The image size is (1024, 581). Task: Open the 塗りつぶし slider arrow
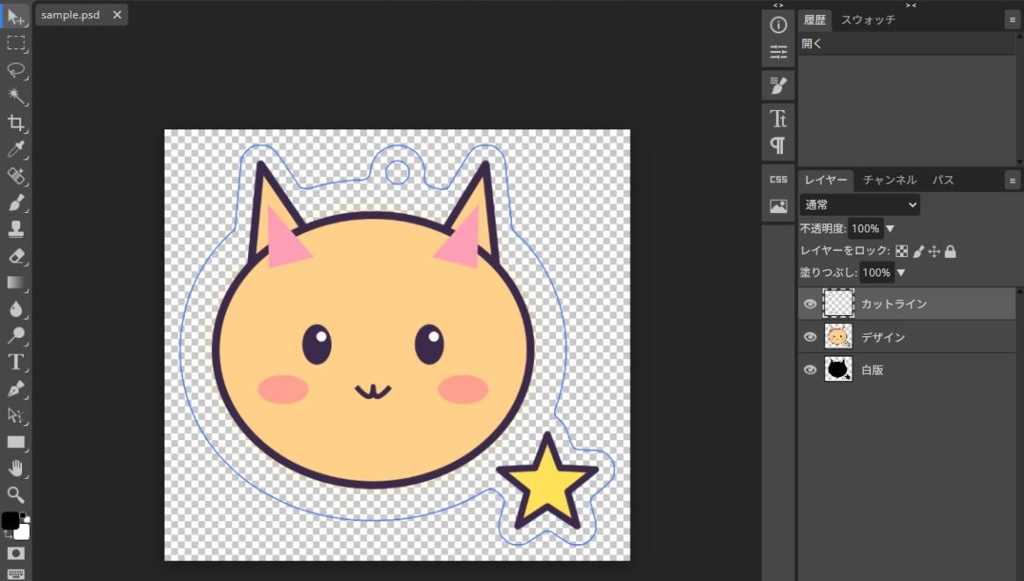point(901,273)
